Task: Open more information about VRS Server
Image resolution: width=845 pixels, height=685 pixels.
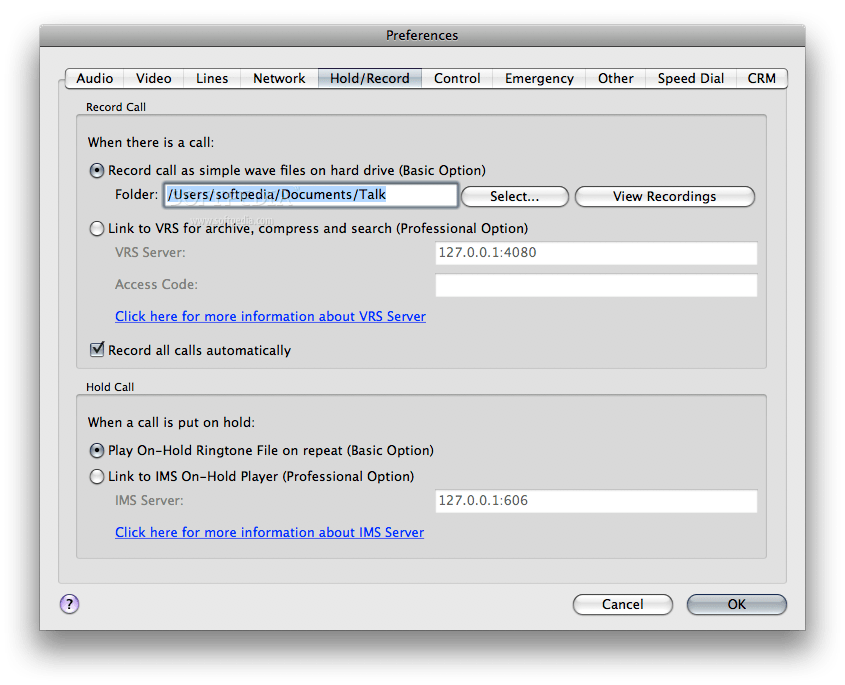Action: click(x=270, y=316)
